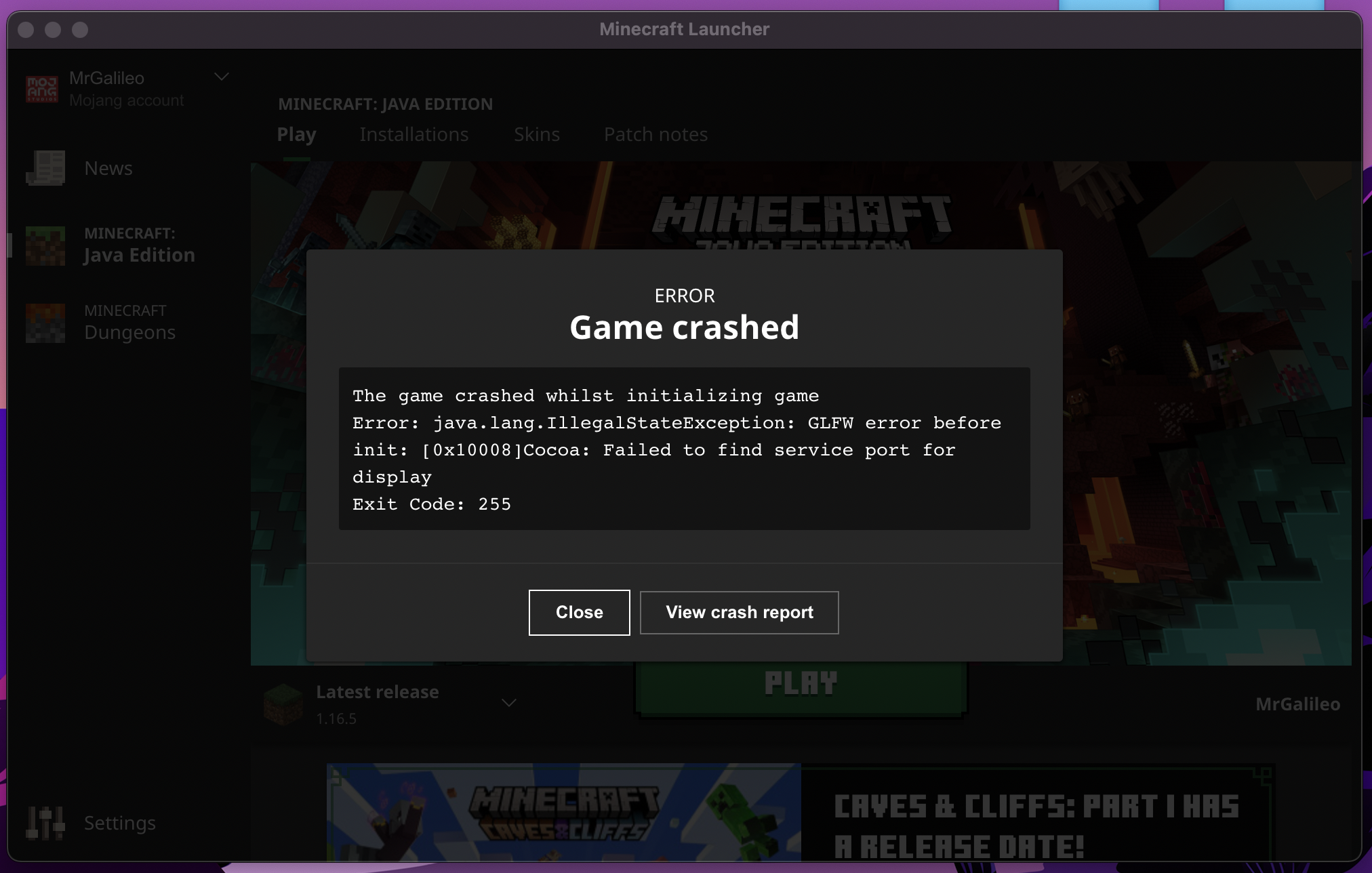Open News via the newspaper icon
Screen dimensions: 1372x873
[x=45, y=168]
